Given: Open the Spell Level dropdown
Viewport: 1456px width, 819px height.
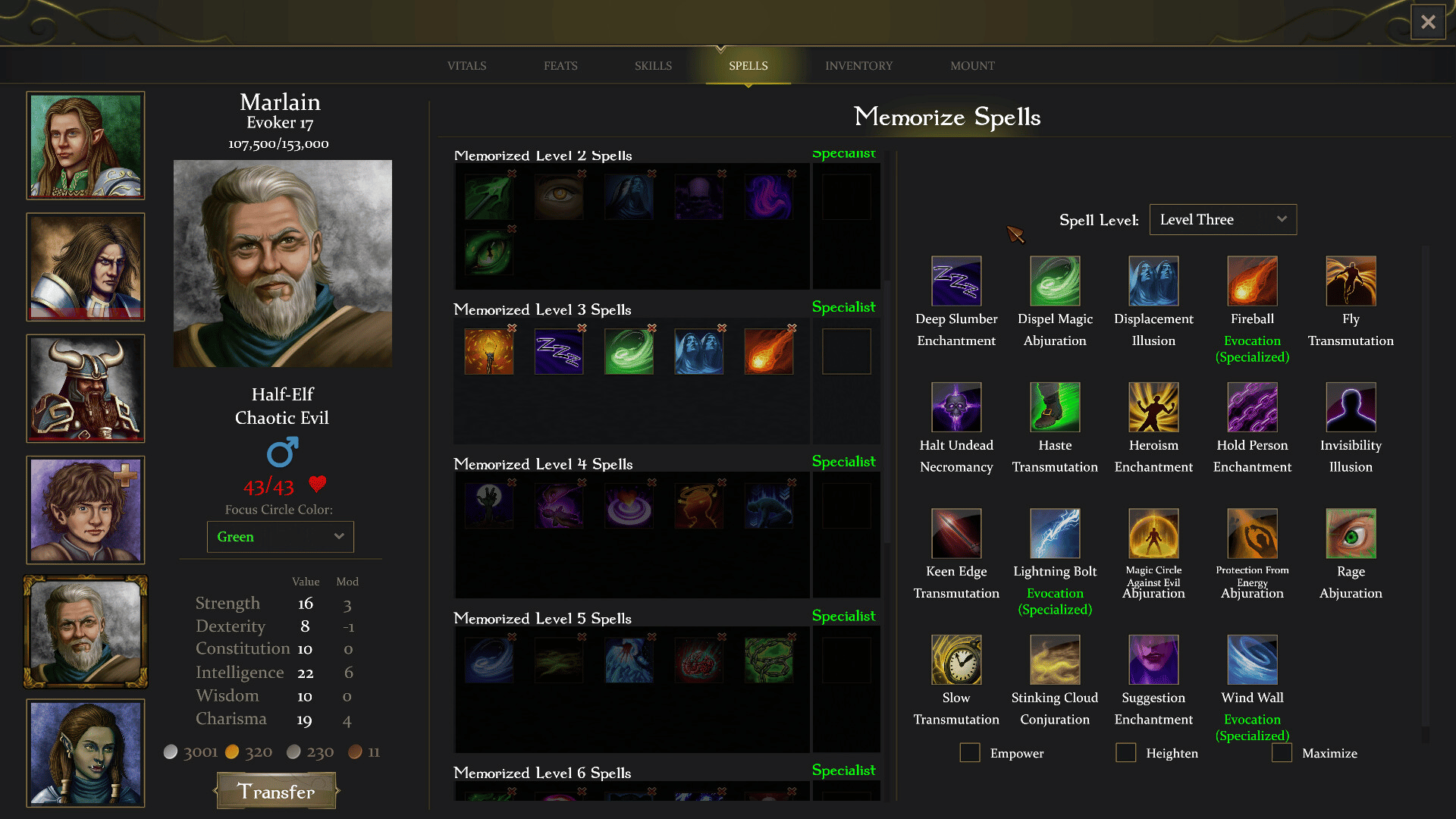Looking at the screenshot, I should pyautogui.click(x=1223, y=220).
